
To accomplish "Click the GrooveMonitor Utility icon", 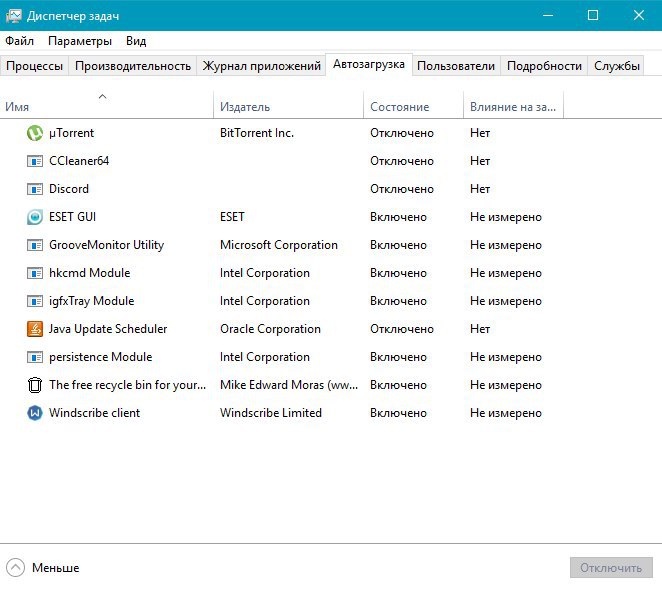I will click(35, 245).
